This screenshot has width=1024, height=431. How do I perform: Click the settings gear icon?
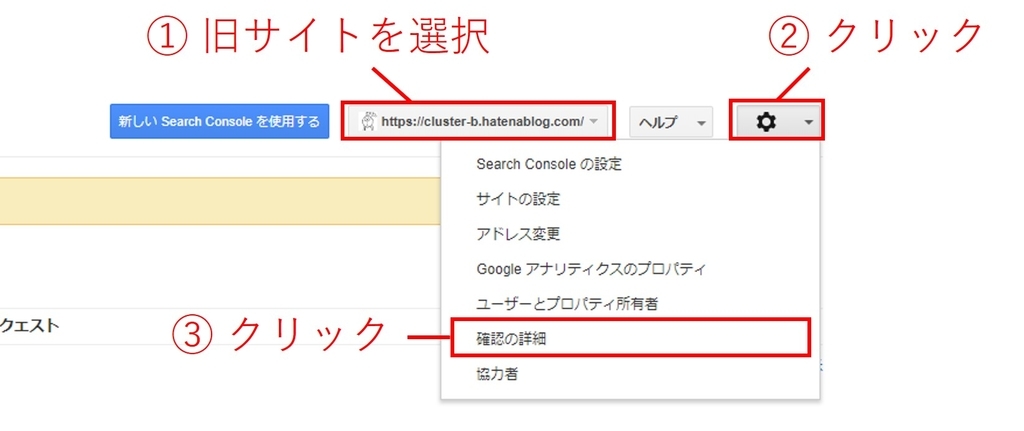point(765,121)
